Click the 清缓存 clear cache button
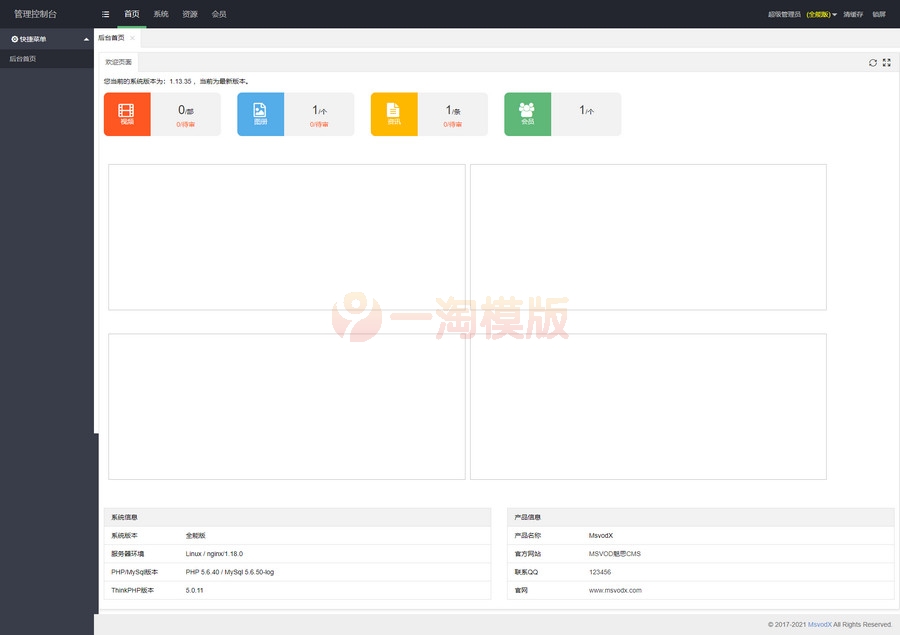The height and width of the screenshot is (635, 900). coord(851,14)
